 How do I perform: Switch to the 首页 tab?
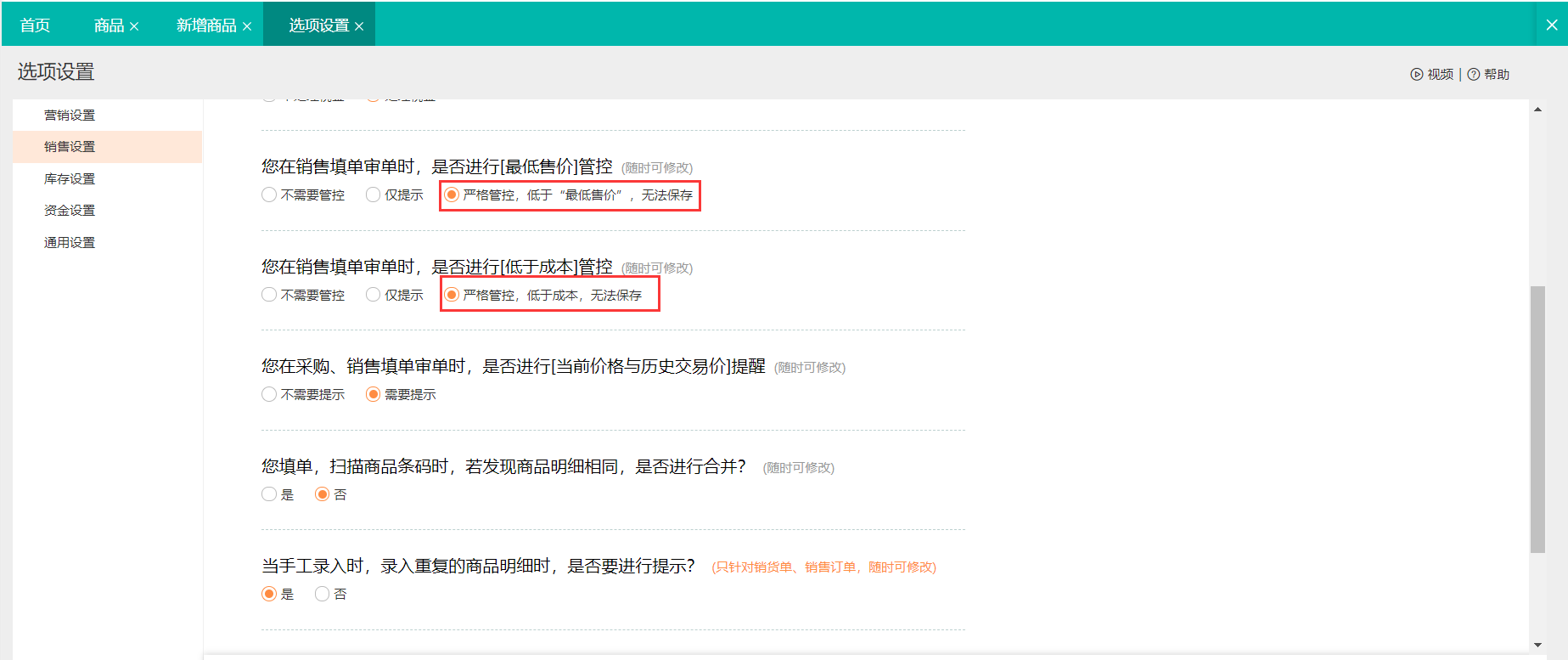35,25
